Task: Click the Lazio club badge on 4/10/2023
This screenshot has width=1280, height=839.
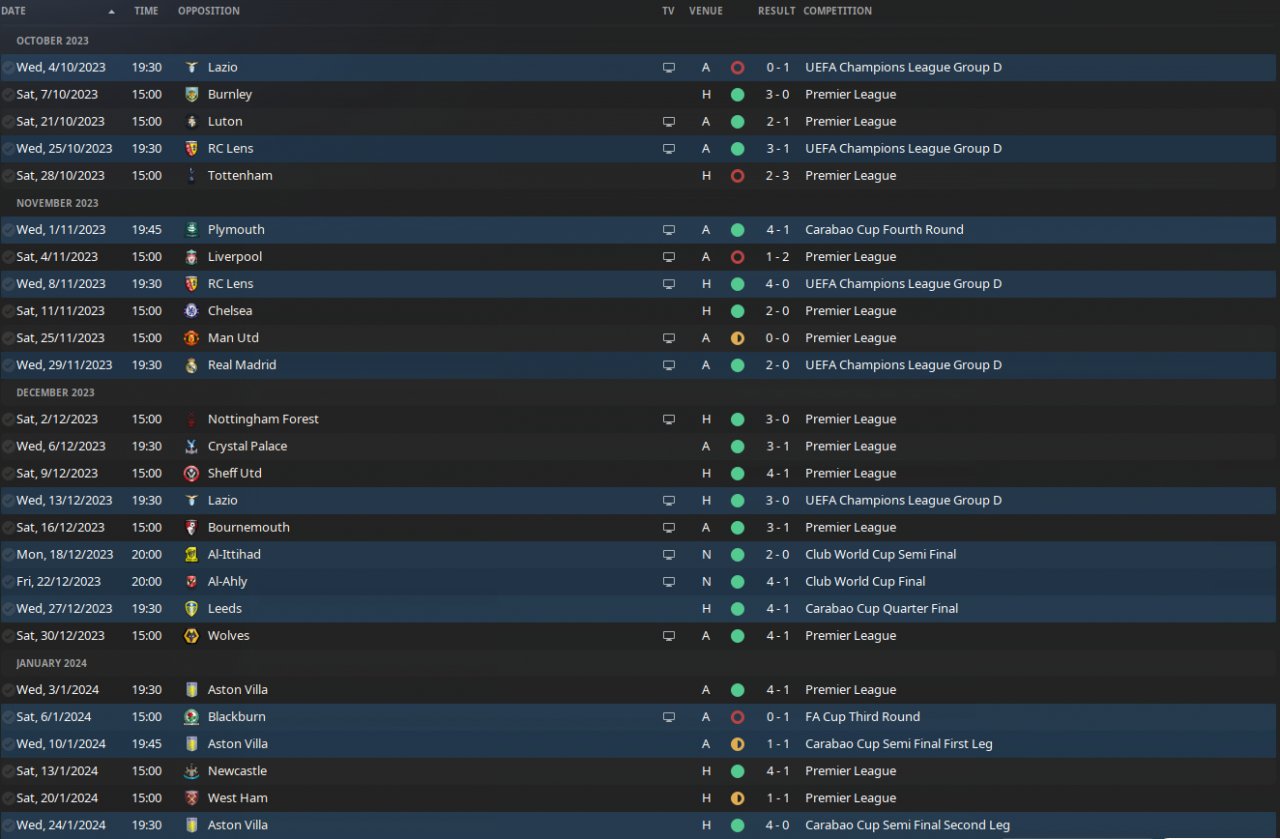Action: tap(192, 68)
